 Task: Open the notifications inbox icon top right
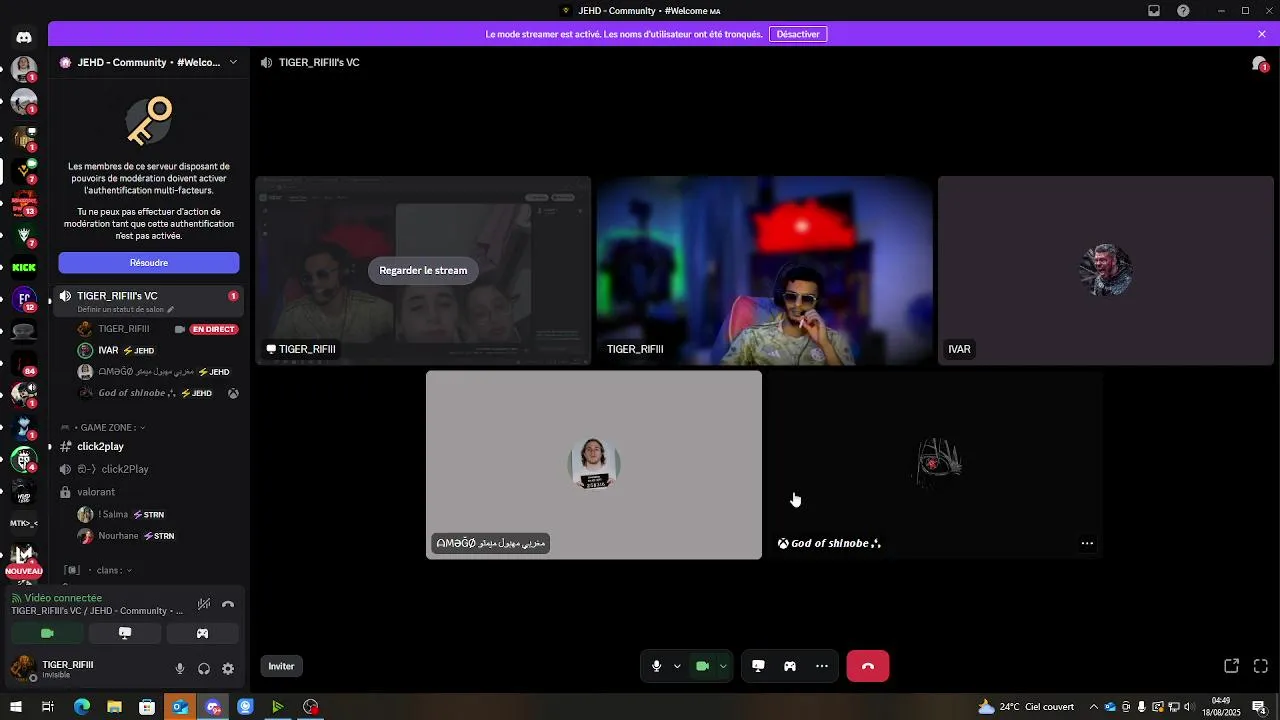pos(1259,63)
